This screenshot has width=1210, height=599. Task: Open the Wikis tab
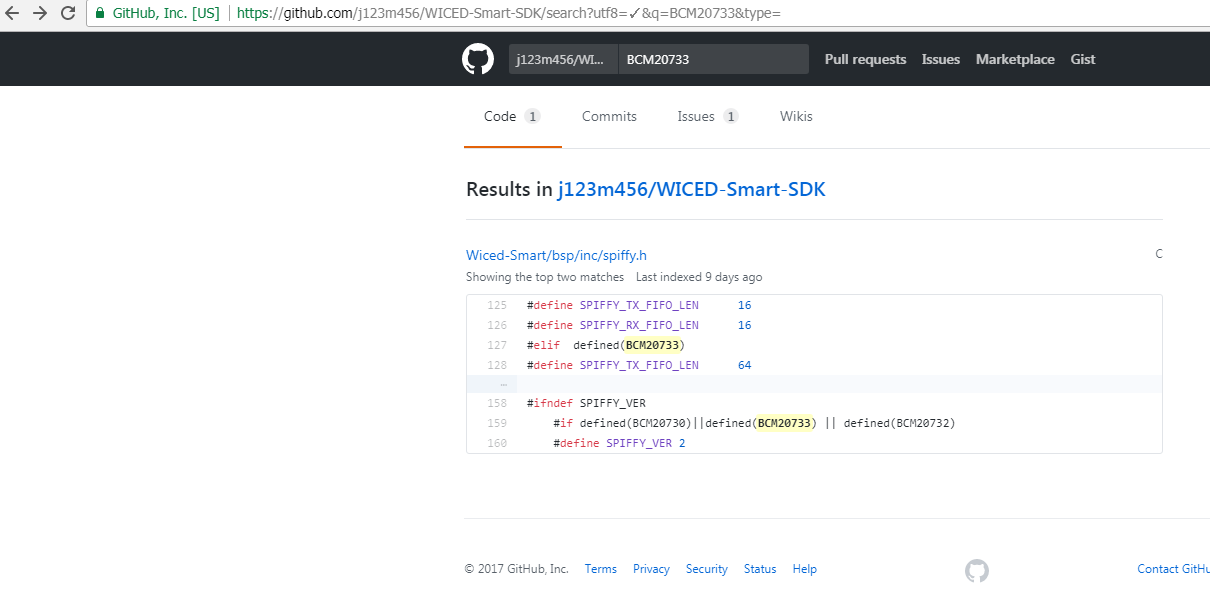pyautogui.click(x=796, y=116)
